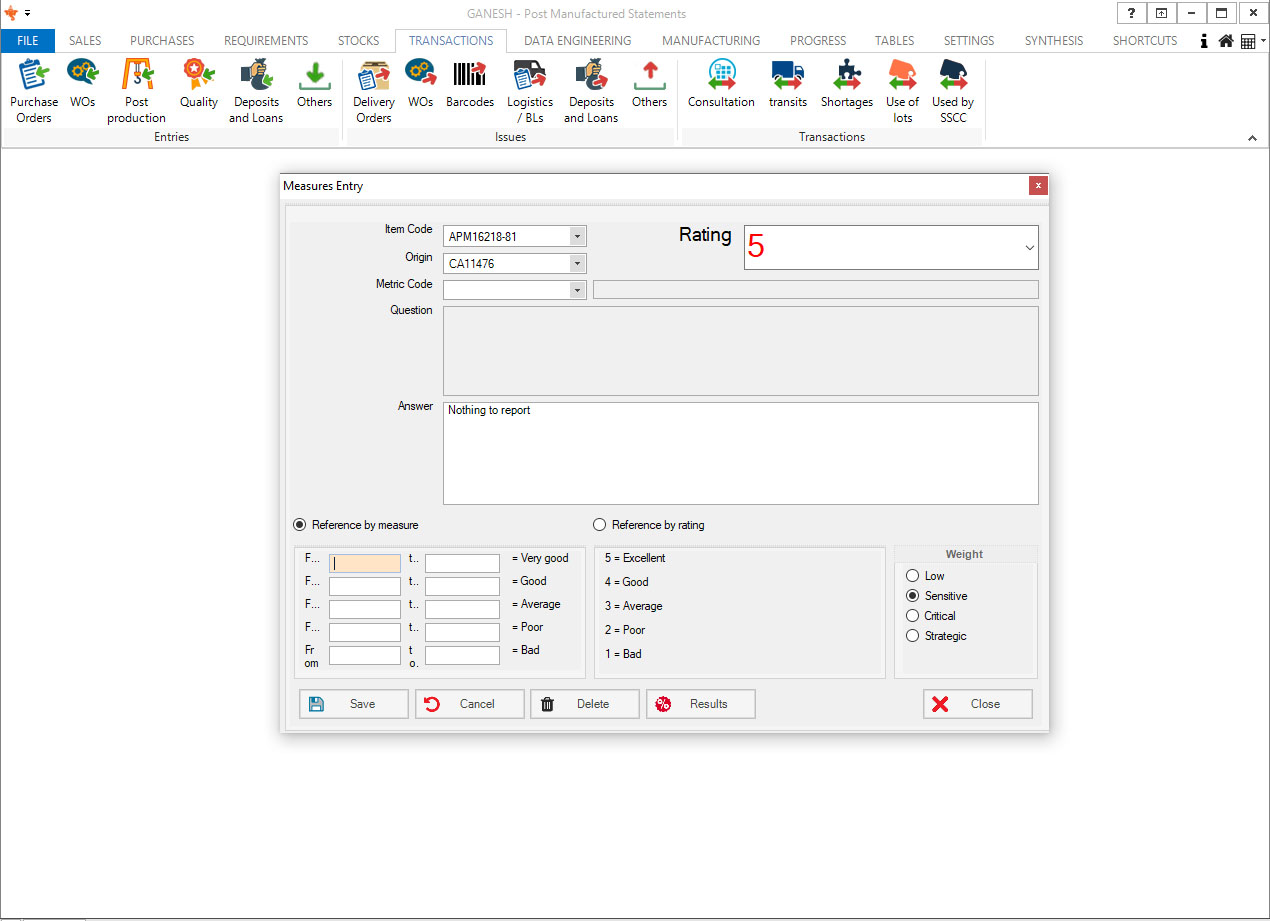
Task: Set weight to Critical
Action: pyautogui.click(x=912, y=616)
